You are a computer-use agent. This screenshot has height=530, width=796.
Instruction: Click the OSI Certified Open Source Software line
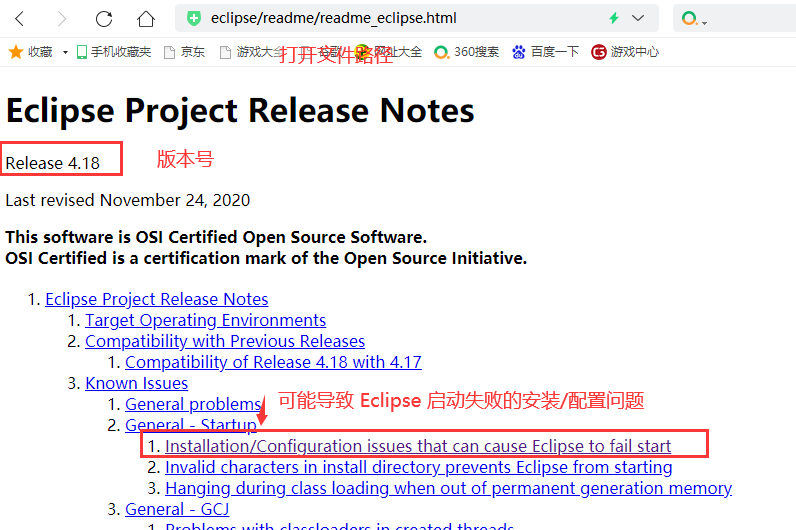[216, 237]
